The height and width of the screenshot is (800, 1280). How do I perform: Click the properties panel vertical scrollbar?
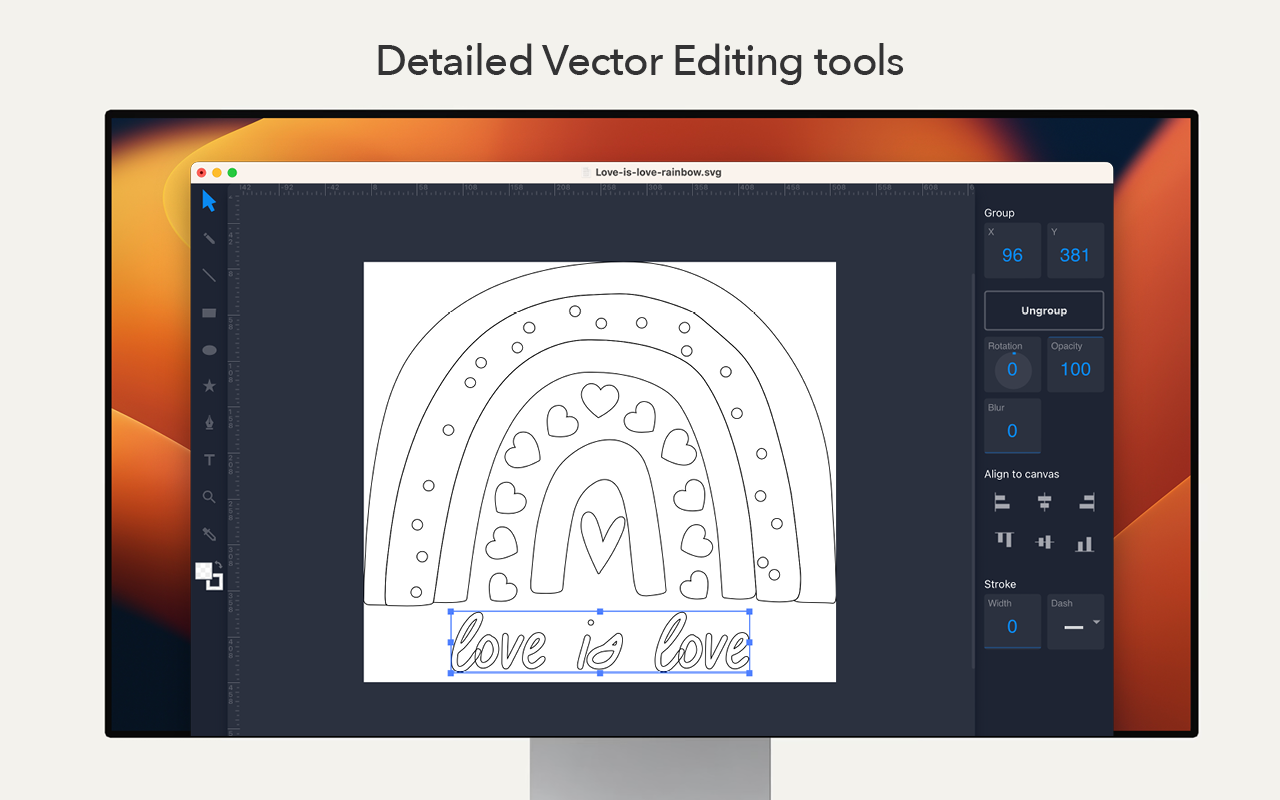tap(974, 470)
